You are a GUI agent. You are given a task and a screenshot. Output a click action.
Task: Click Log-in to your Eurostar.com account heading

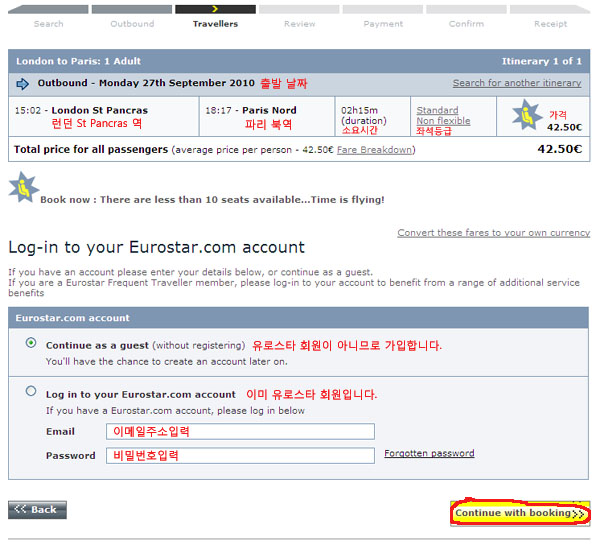tap(157, 247)
